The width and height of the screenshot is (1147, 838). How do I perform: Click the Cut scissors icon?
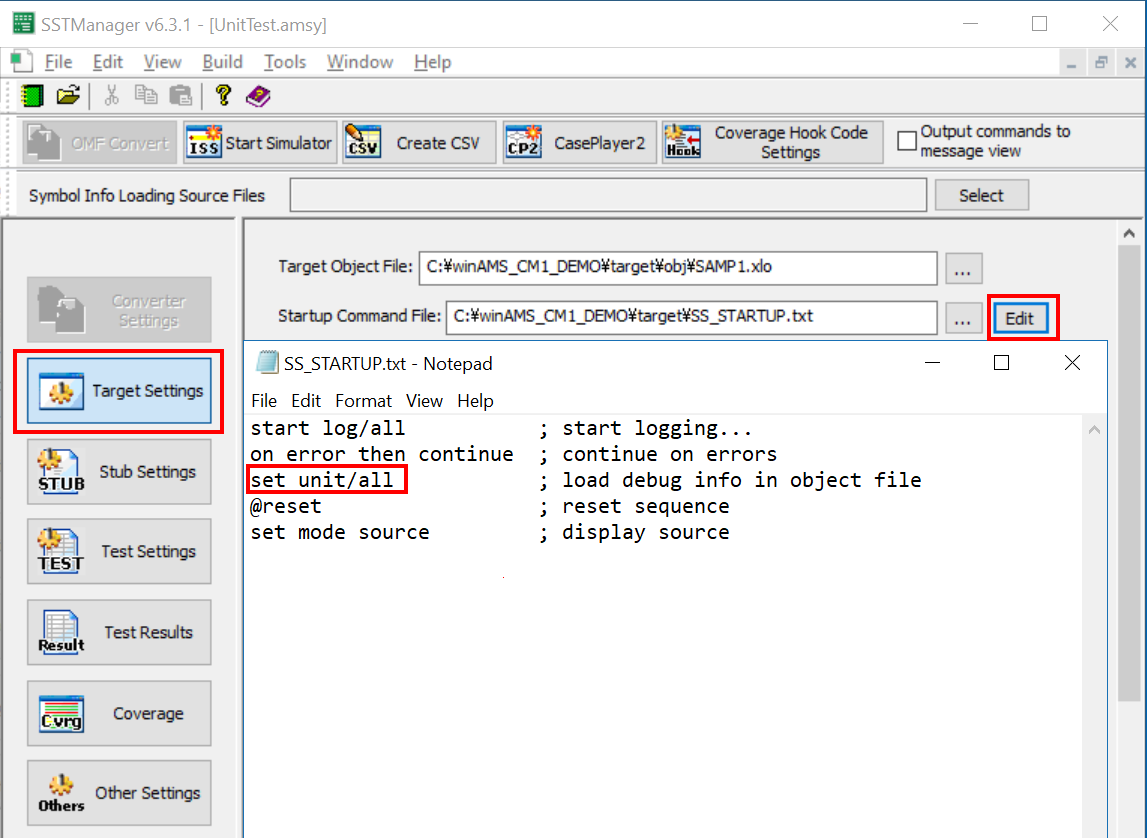click(111, 95)
